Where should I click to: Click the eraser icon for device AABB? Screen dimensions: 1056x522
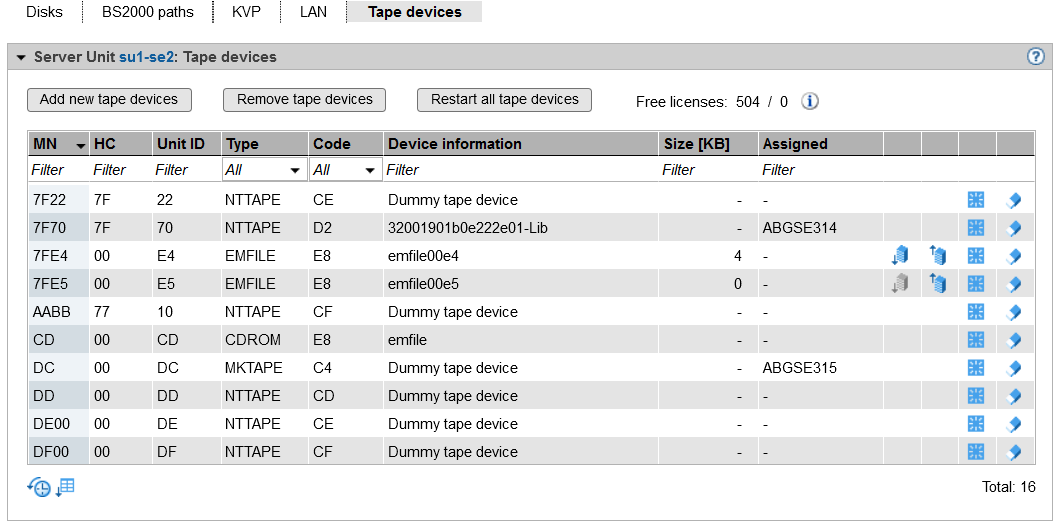tap(1013, 312)
